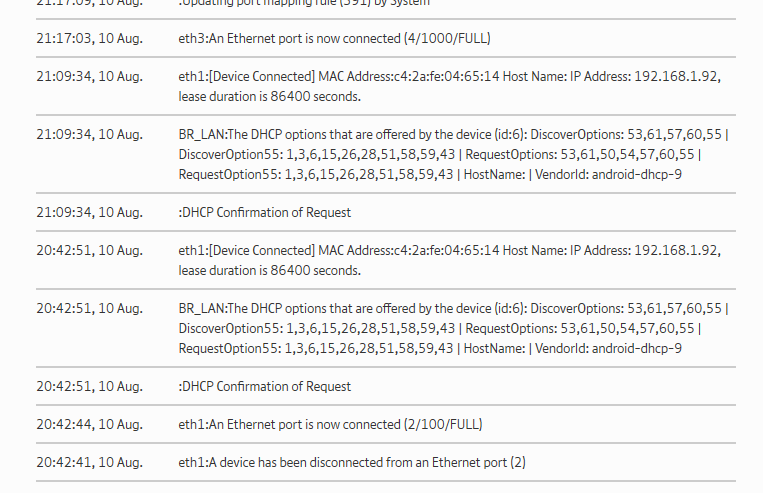Click the timestamp beside the 21:09:34 BR_LAN entry
Viewport: 763px width, 493px height.
pyautogui.click(x=89, y=135)
